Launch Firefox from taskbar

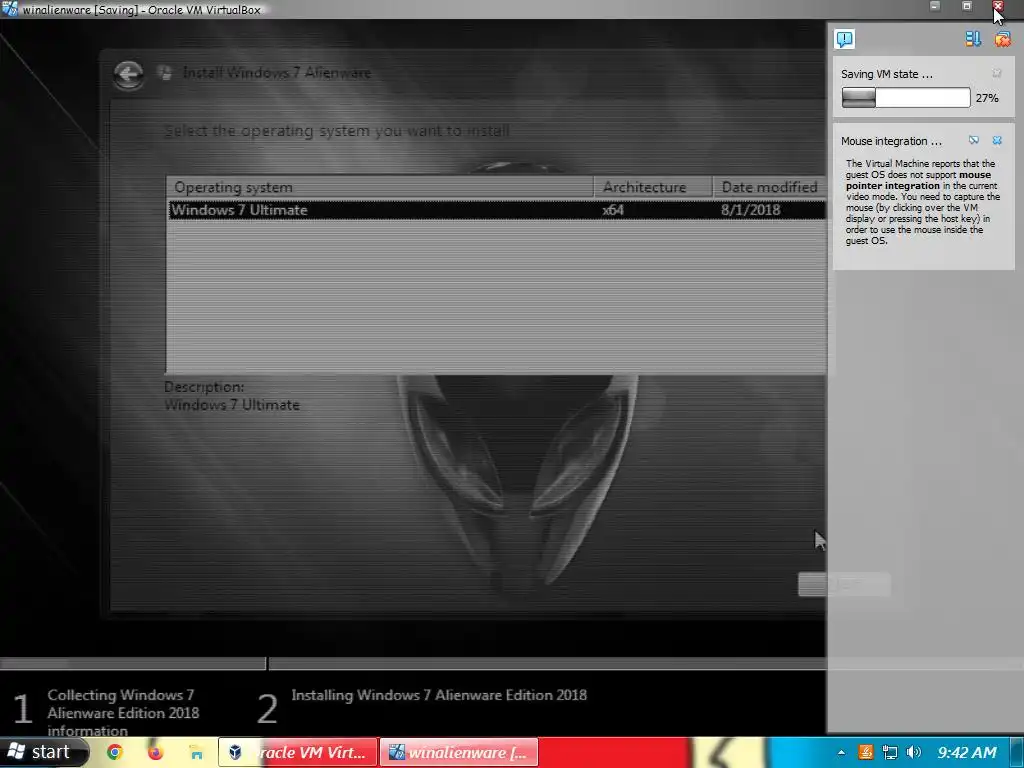tap(155, 752)
